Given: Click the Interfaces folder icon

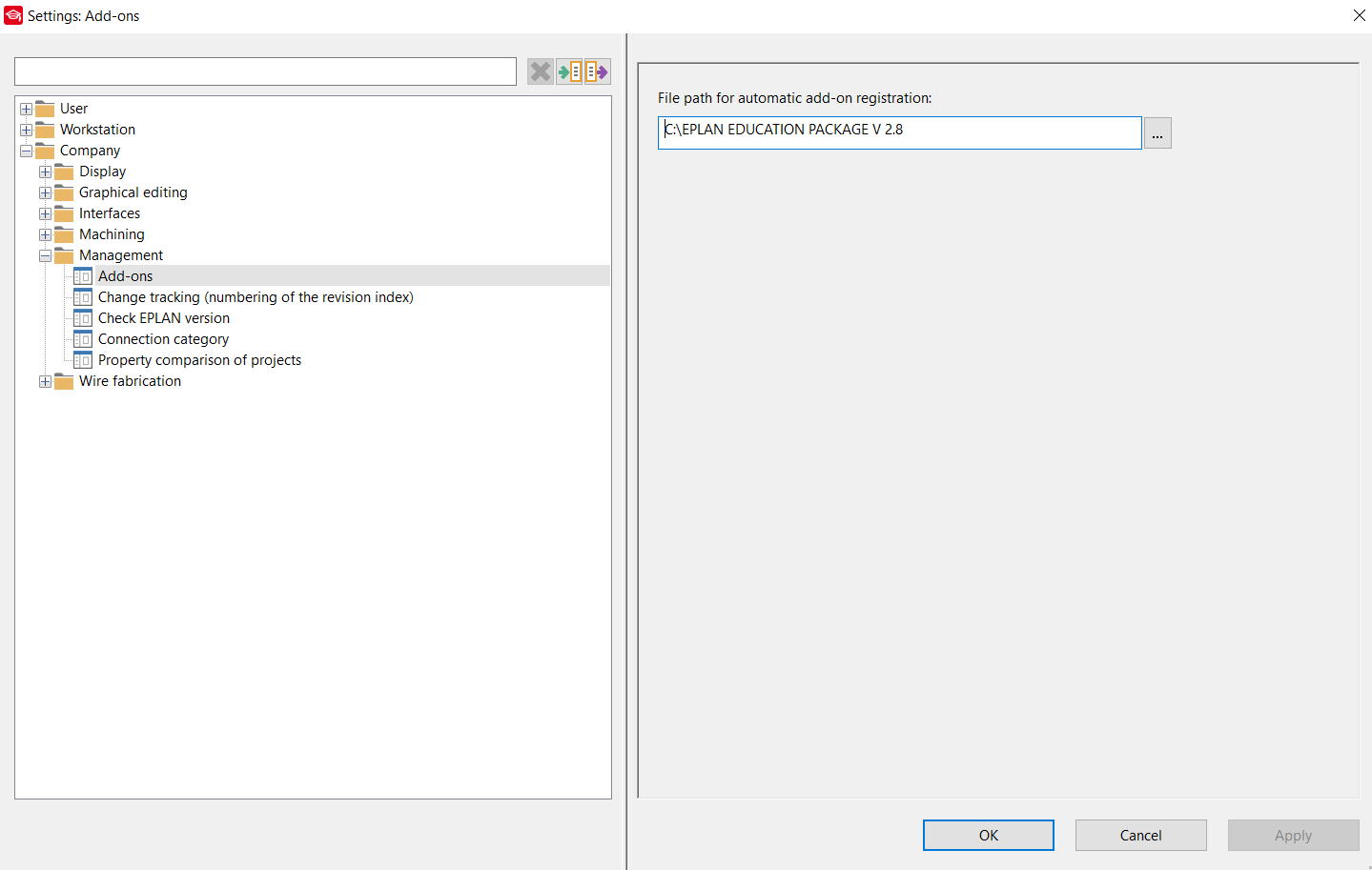Looking at the screenshot, I should pos(64,213).
